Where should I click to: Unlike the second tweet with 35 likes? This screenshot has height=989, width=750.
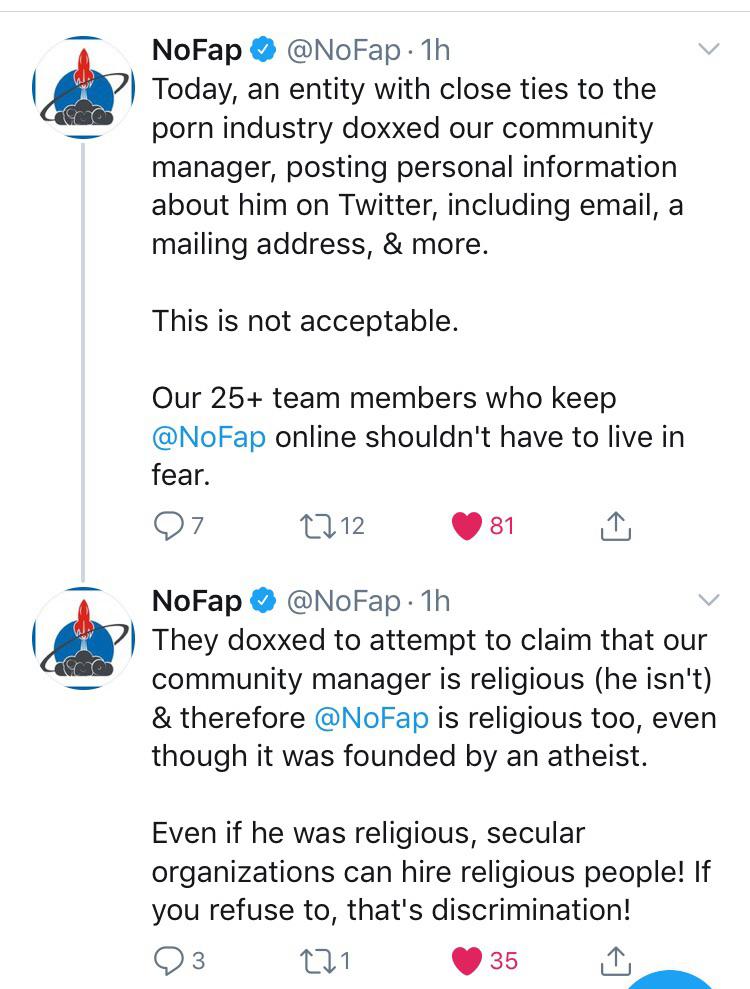pos(467,961)
